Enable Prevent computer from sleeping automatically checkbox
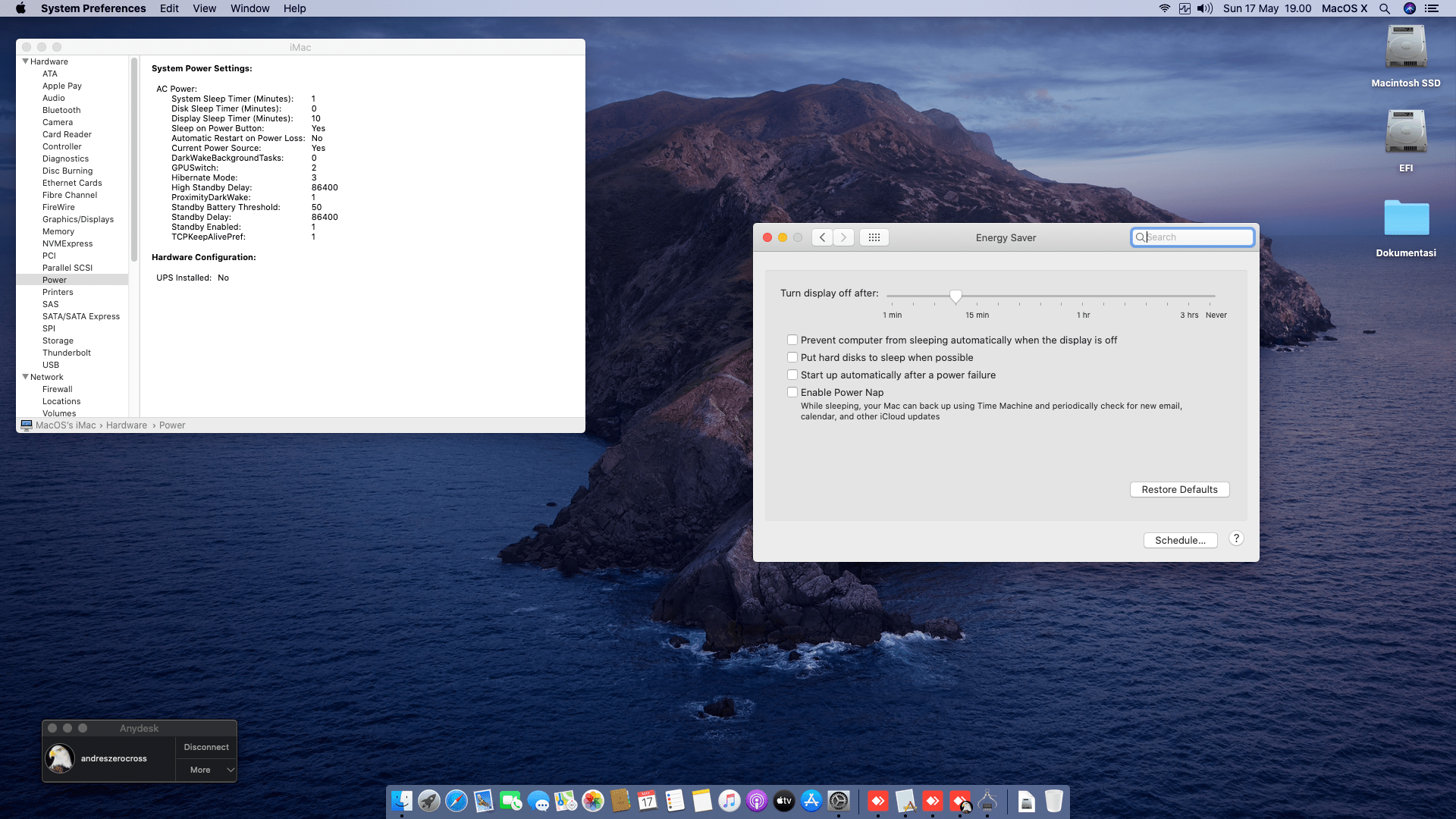This screenshot has width=1456, height=819. (x=792, y=340)
